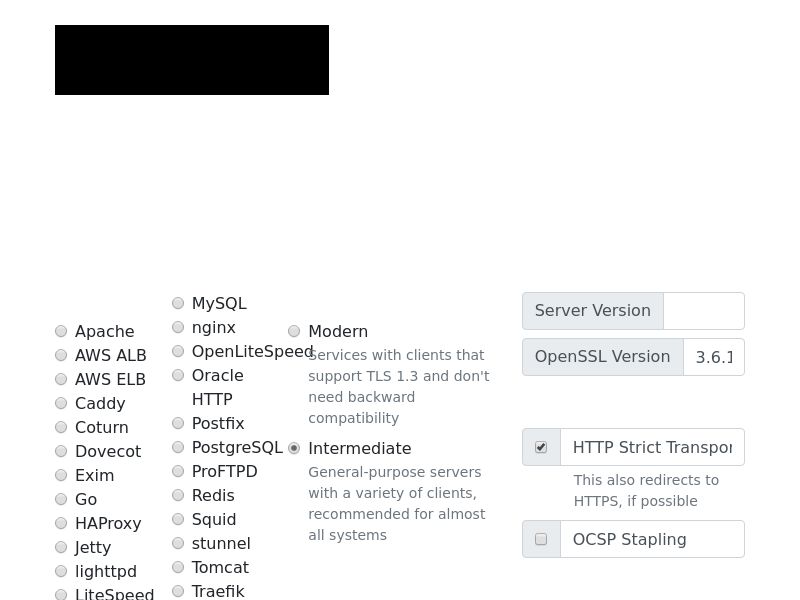The height and width of the screenshot is (600, 800).
Task: Click the Server Version input field
Action: click(704, 311)
